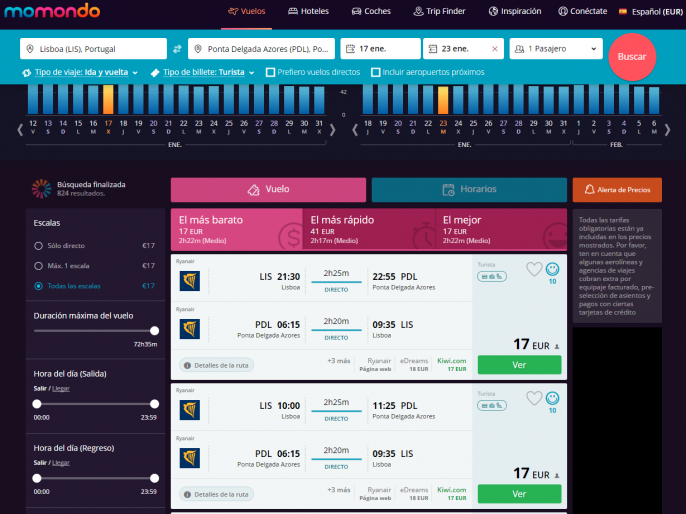This screenshot has width=686, height=514.
Task: Click right handle of Hora del día (Regreso) slider
Action: (154, 478)
